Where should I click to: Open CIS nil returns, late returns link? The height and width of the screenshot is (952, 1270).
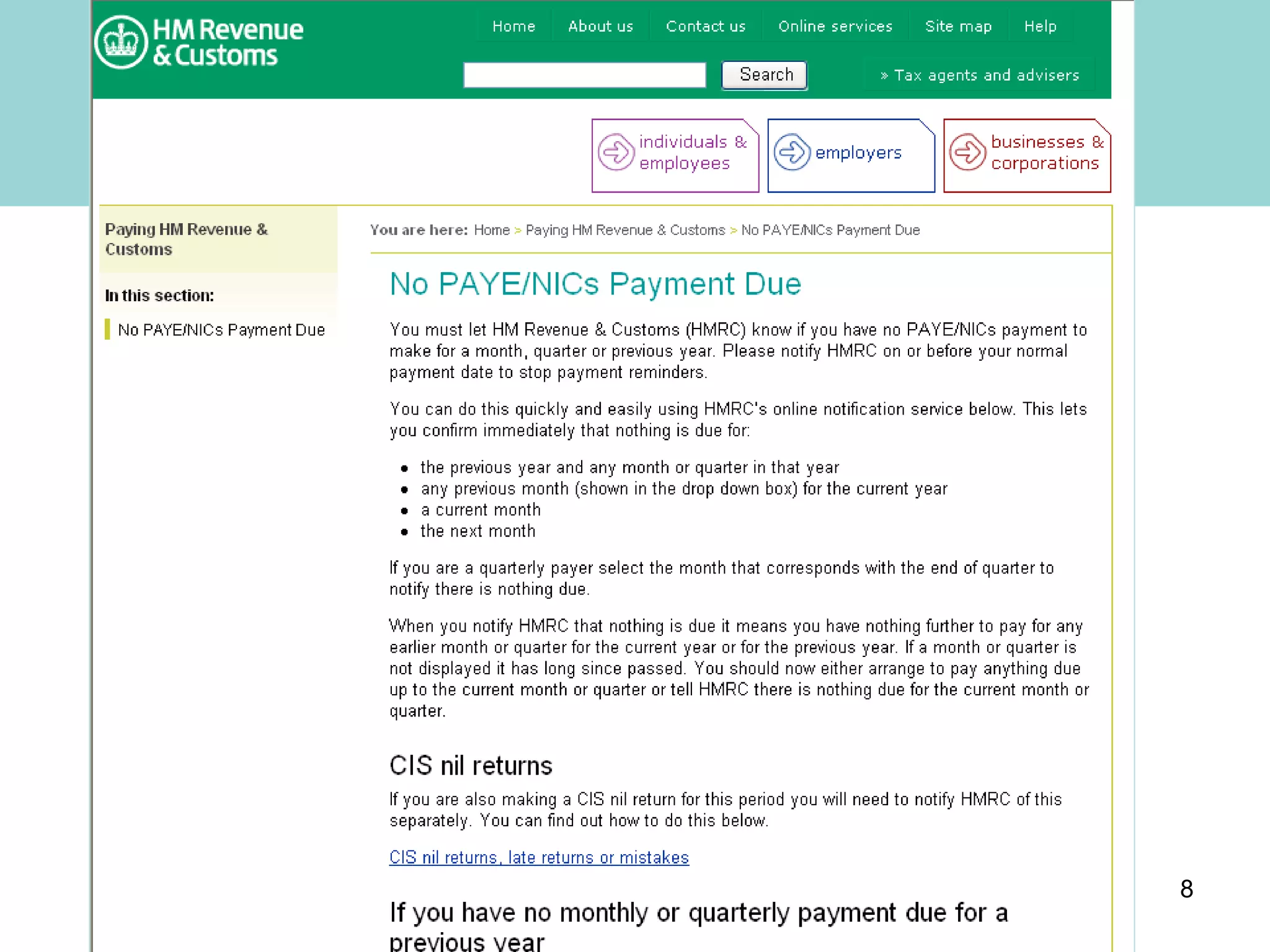[x=539, y=857]
